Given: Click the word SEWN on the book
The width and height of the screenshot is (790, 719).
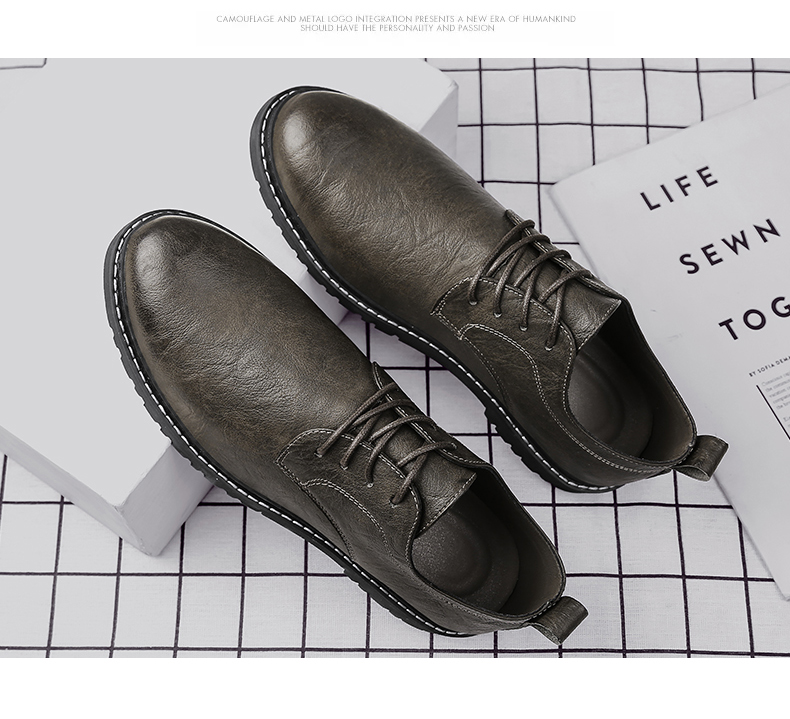Looking at the screenshot, I should click(x=730, y=247).
